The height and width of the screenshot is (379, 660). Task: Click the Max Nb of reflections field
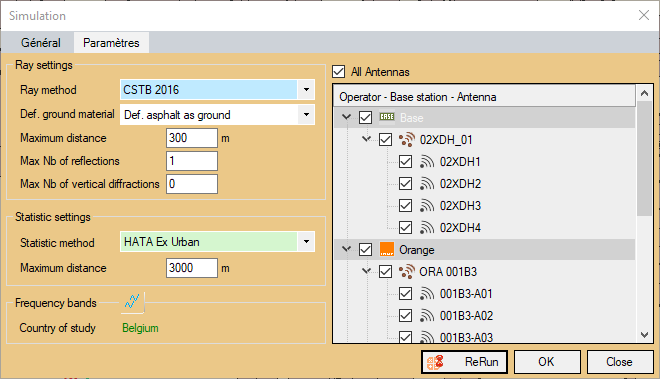click(192, 161)
